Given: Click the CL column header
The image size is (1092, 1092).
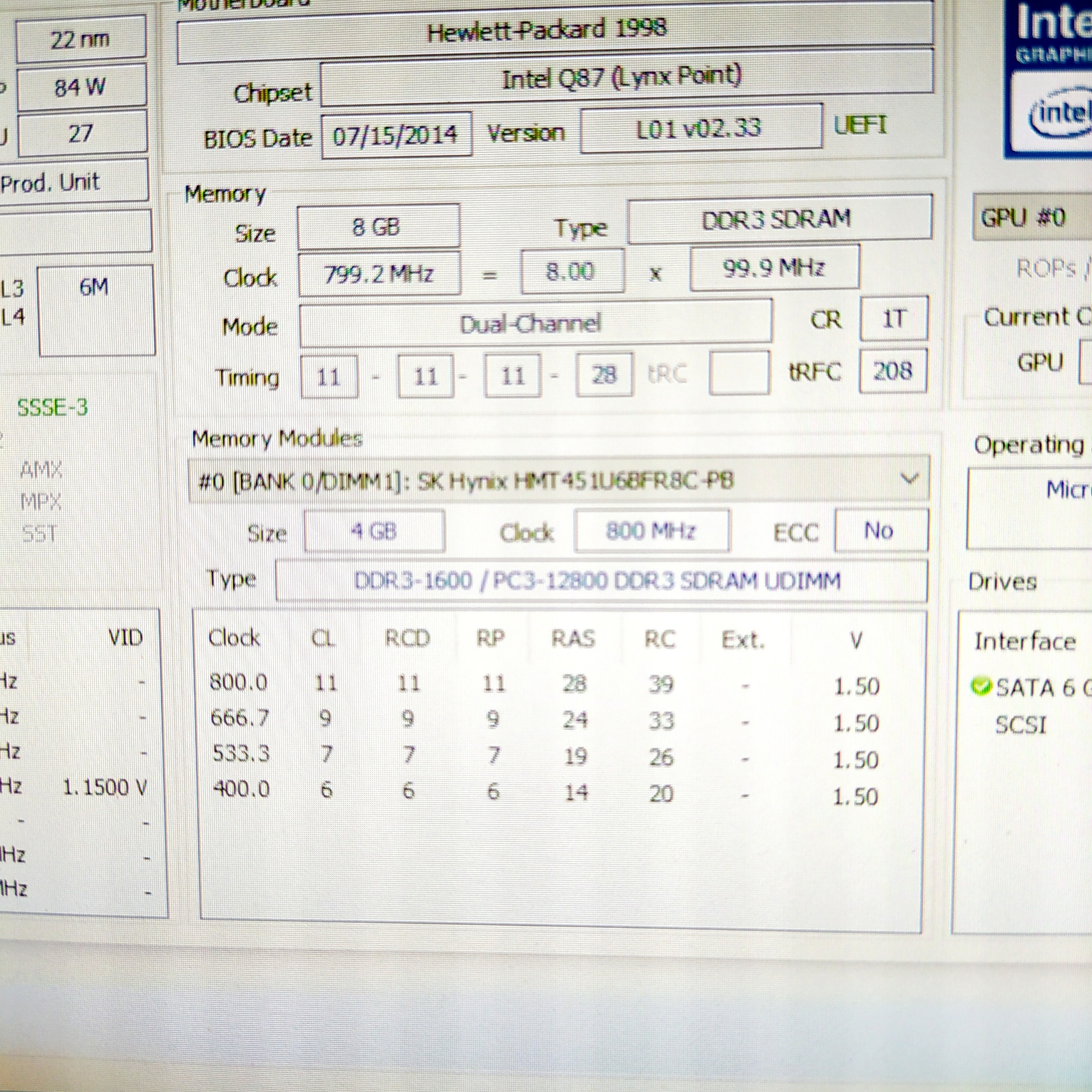Looking at the screenshot, I should pos(323,638).
